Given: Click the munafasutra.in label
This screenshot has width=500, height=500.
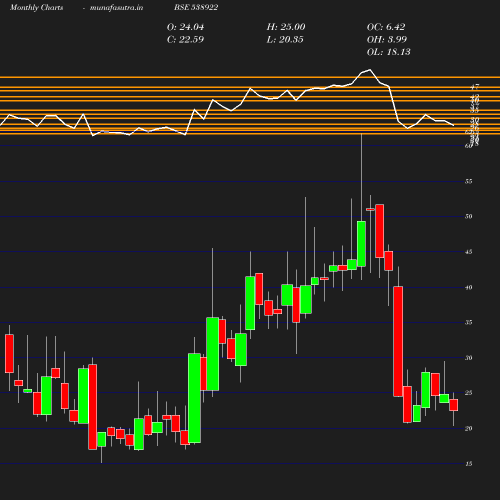Looking at the screenshot, I should pyautogui.click(x=116, y=7).
